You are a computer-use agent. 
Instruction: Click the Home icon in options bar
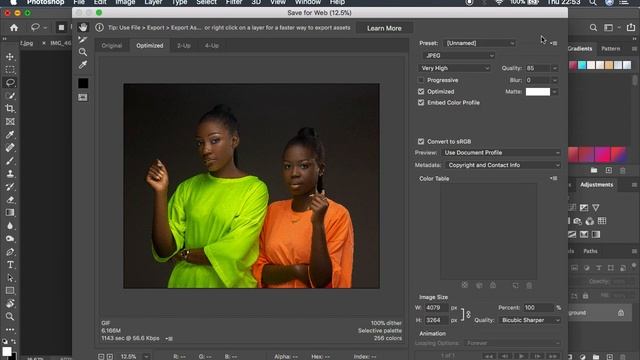(x=14, y=28)
